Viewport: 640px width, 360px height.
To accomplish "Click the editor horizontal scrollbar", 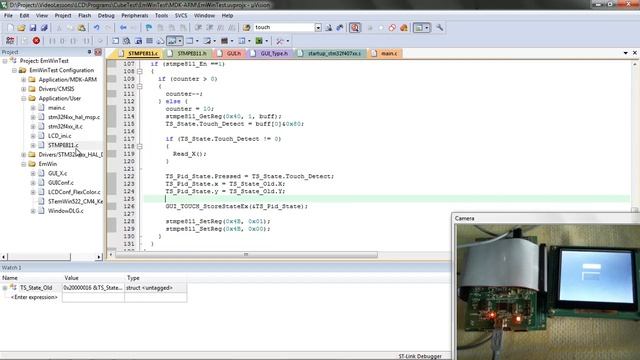I will tap(246, 255).
